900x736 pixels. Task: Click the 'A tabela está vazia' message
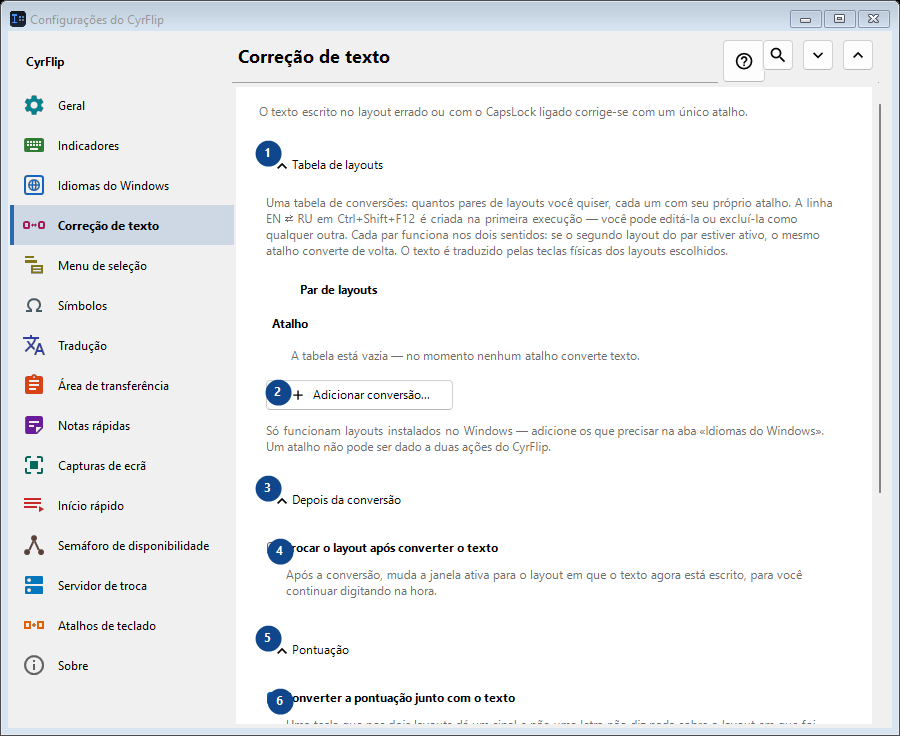point(465,356)
